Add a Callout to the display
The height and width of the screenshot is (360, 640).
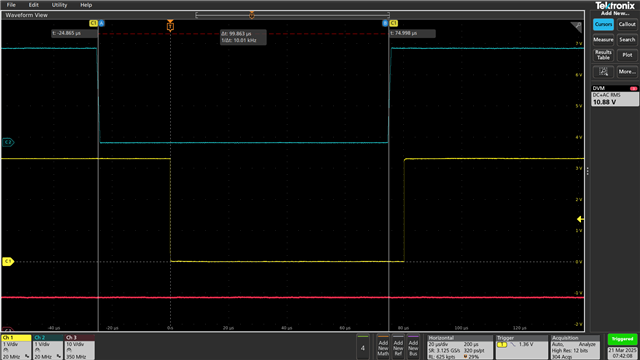click(x=627, y=24)
